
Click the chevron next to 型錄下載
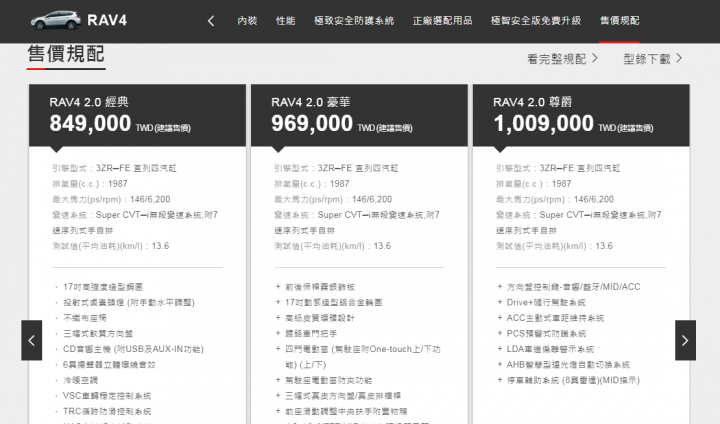[679, 58]
